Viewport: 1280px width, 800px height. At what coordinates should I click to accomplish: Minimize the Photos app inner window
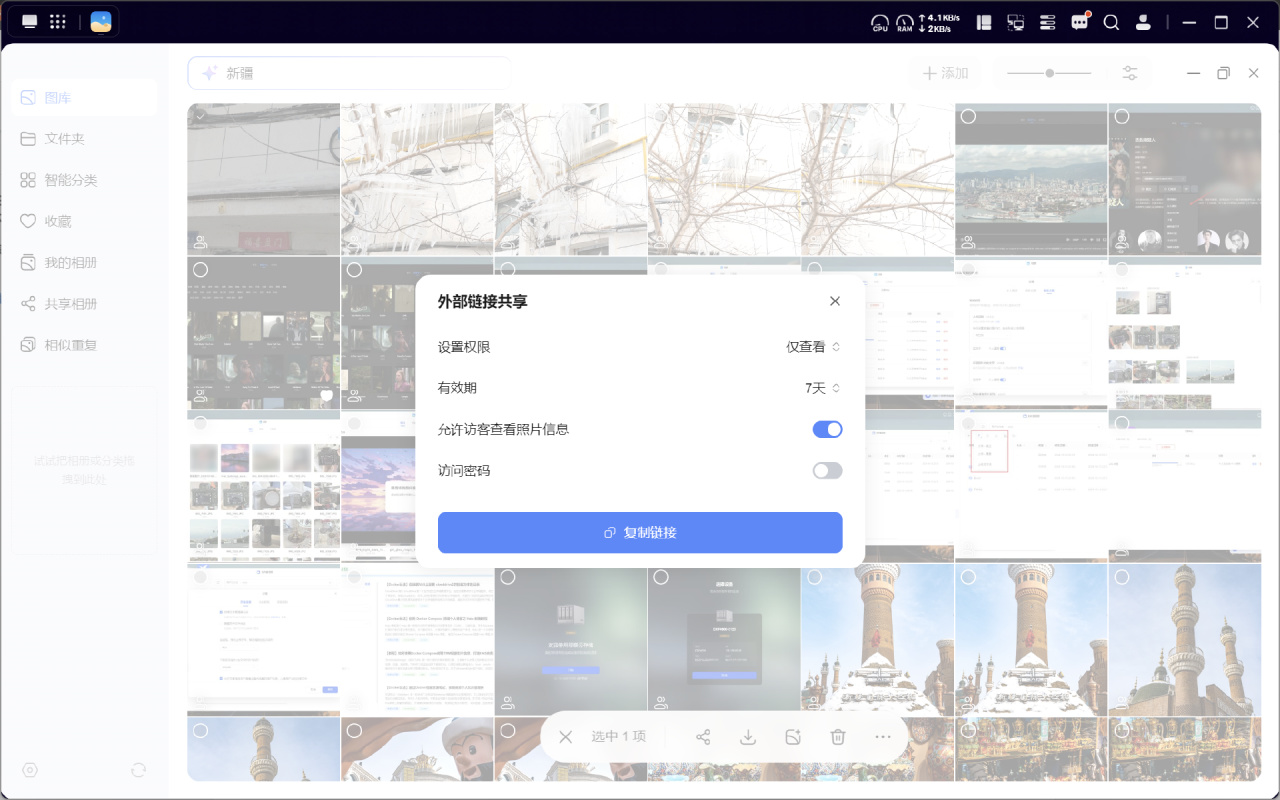coord(1193,73)
